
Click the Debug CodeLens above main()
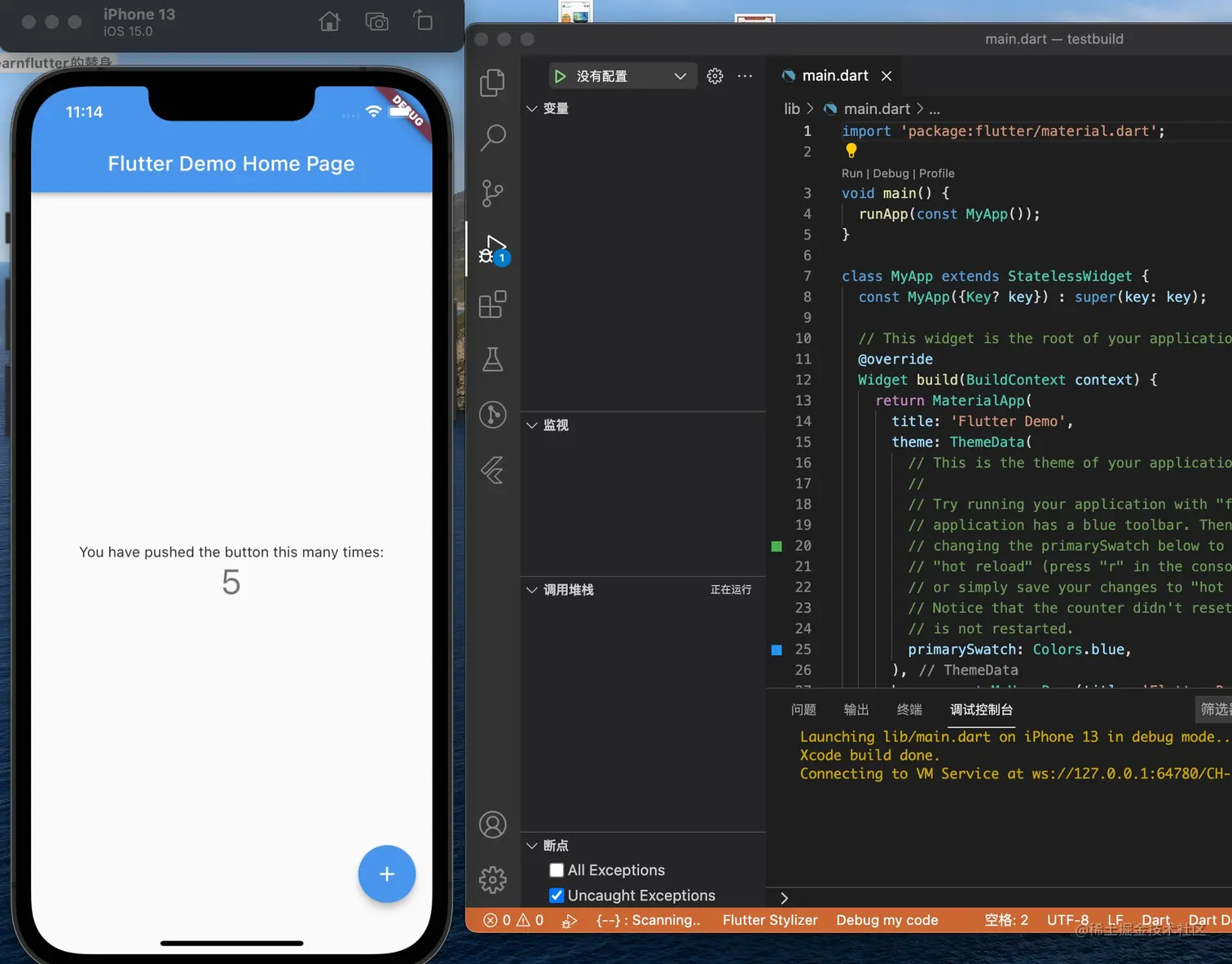[891, 174]
